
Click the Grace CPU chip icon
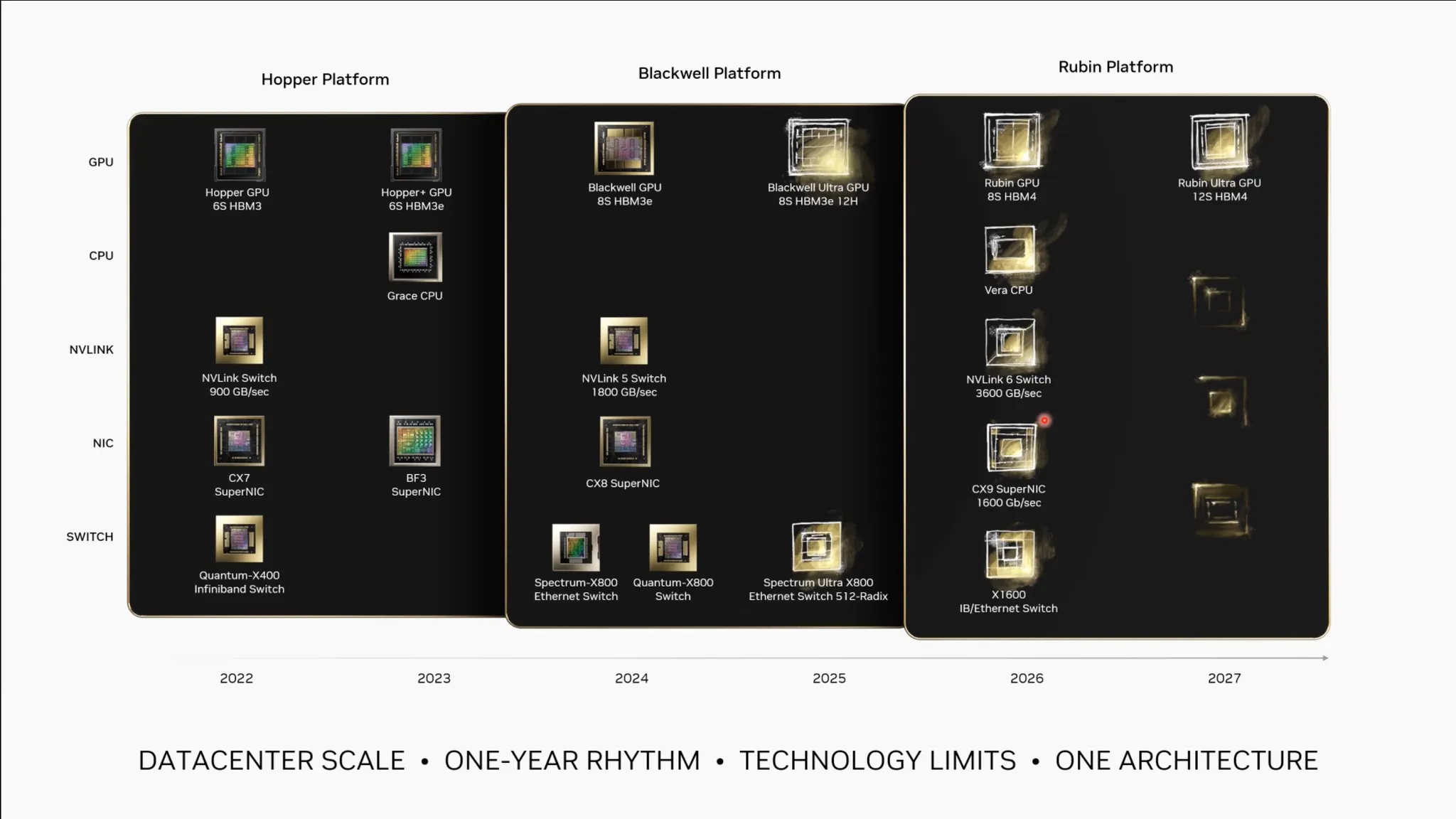415,257
